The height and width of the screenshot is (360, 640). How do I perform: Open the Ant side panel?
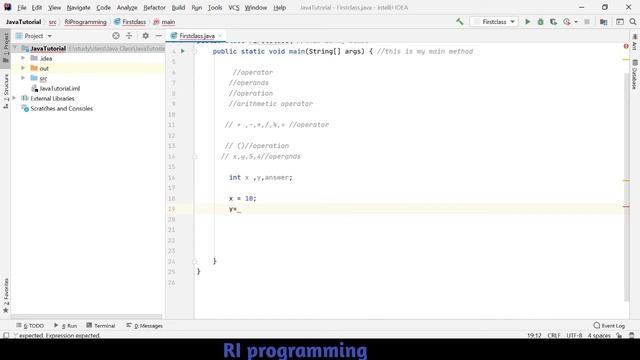point(635,43)
